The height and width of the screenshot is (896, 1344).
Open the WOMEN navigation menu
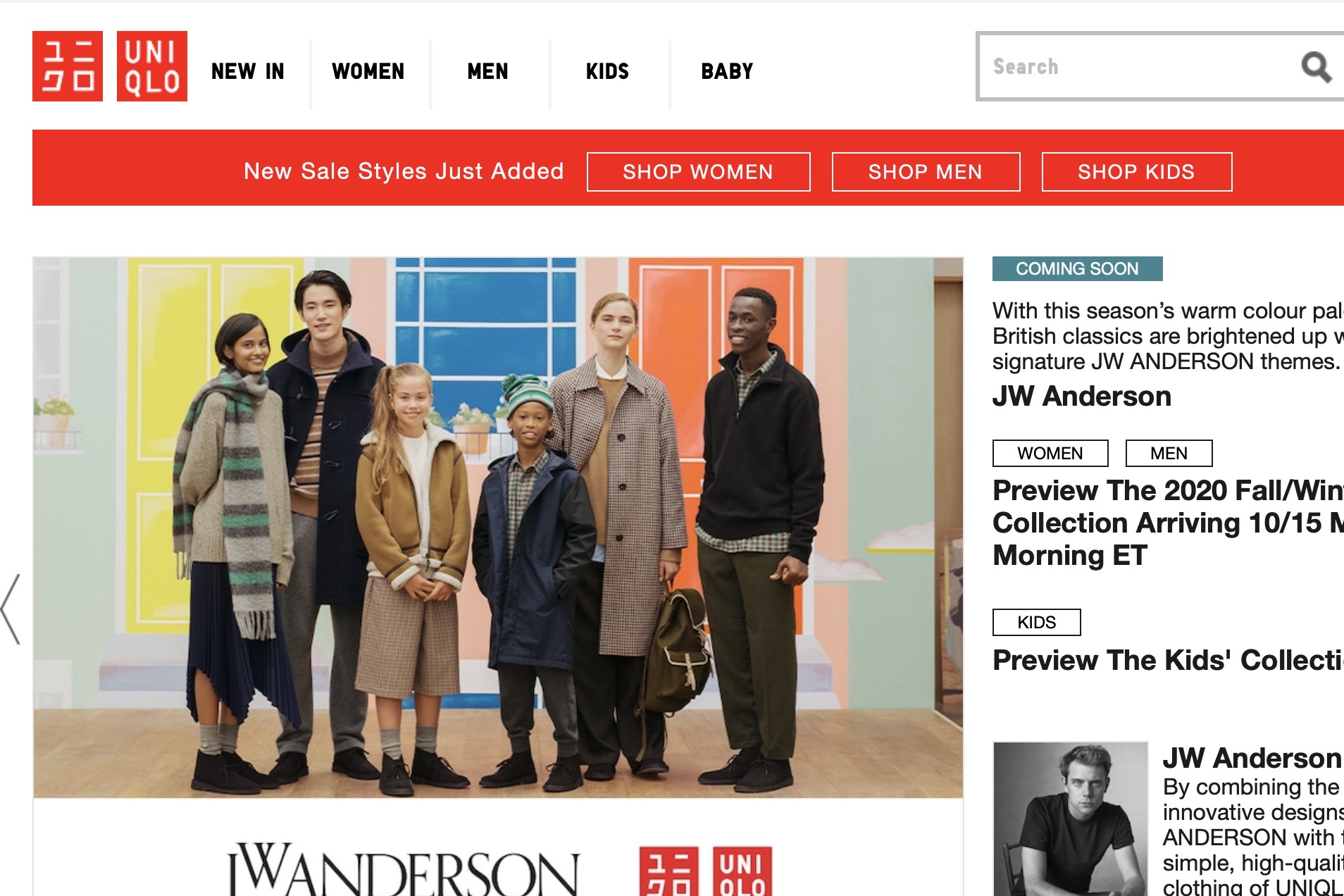coord(368,71)
